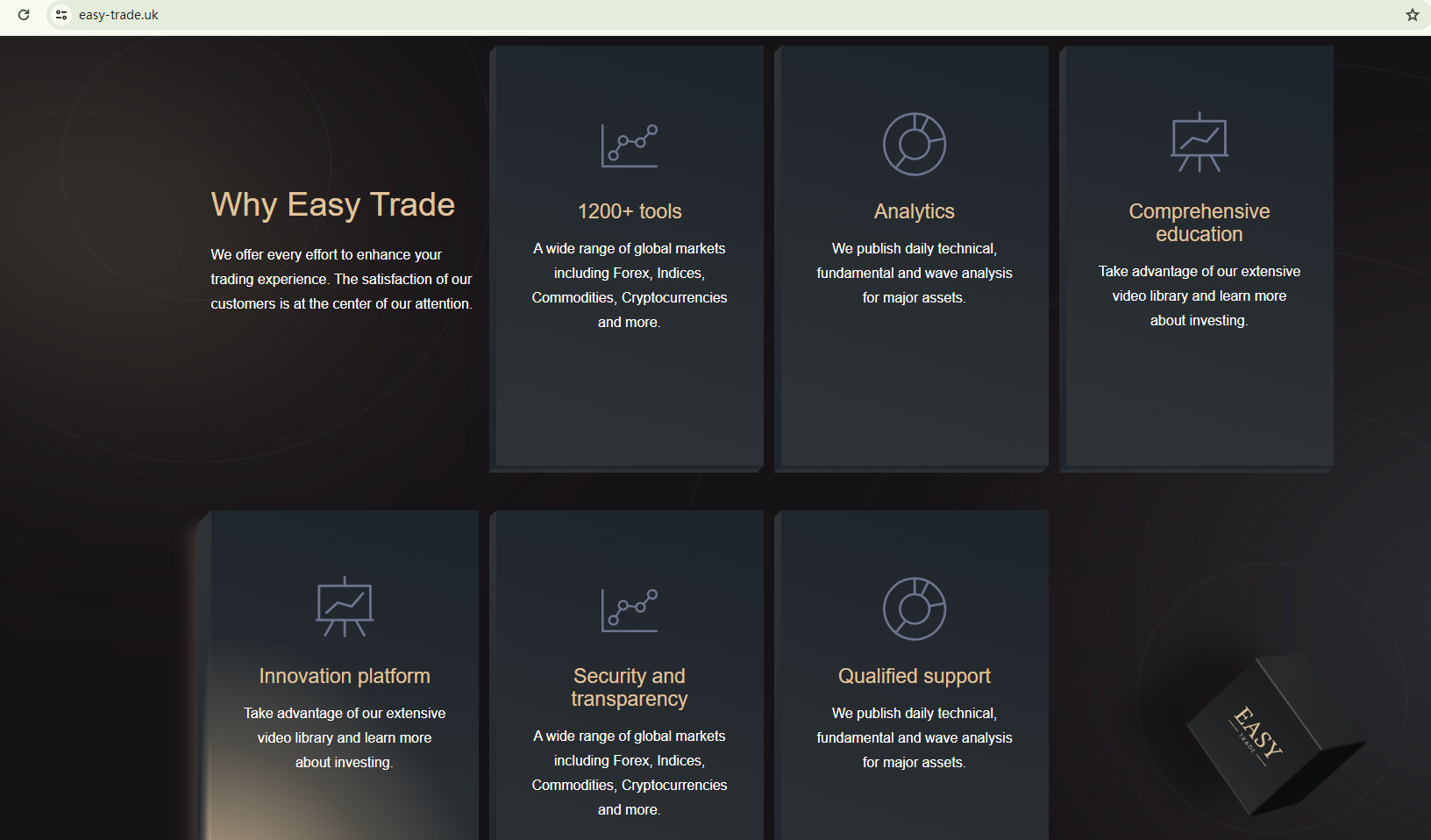This screenshot has width=1431, height=840.
Task: Click the donut chart icon above Qualified support
Action: pyautogui.click(x=915, y=609)
